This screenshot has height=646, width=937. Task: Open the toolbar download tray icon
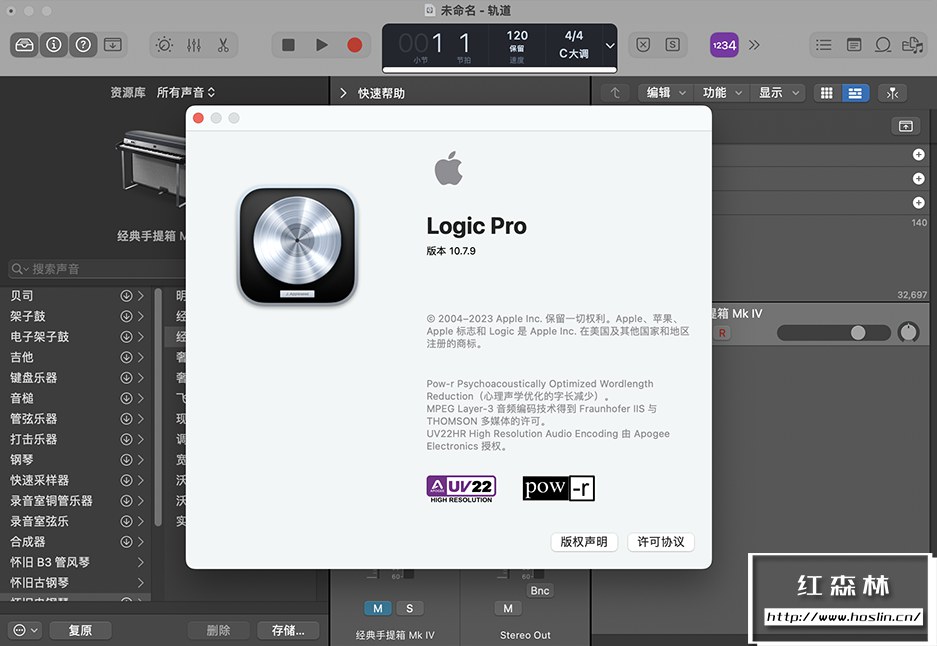click(x=112, y=45)
